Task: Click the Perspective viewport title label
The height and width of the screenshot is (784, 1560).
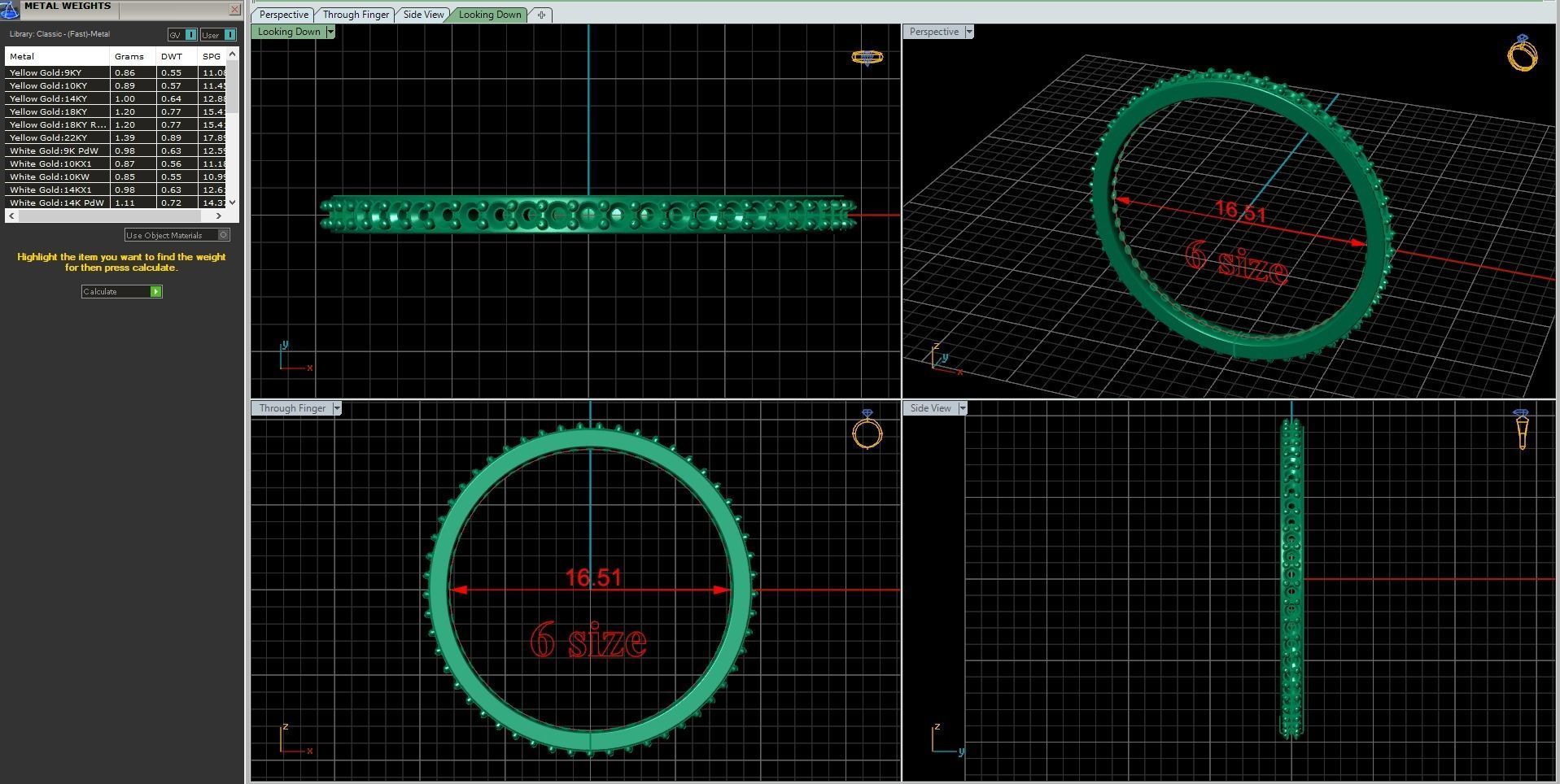Action: pos(933,32)
